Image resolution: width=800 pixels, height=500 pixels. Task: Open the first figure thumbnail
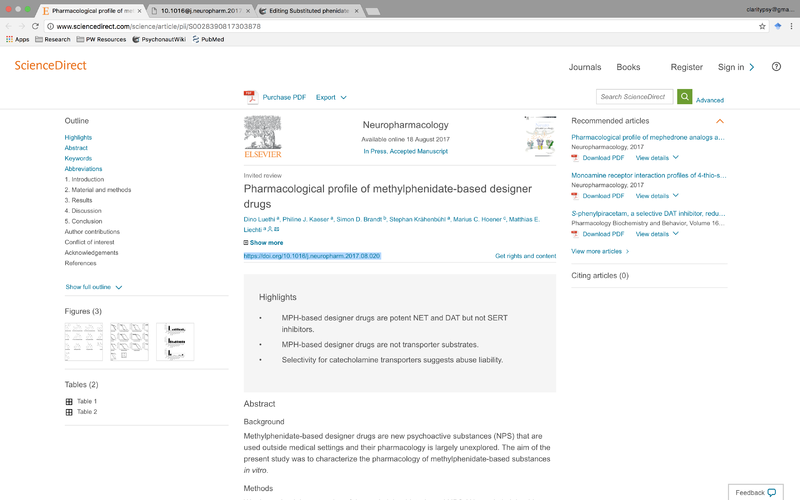pyautogui.click(x=83, y=342)
